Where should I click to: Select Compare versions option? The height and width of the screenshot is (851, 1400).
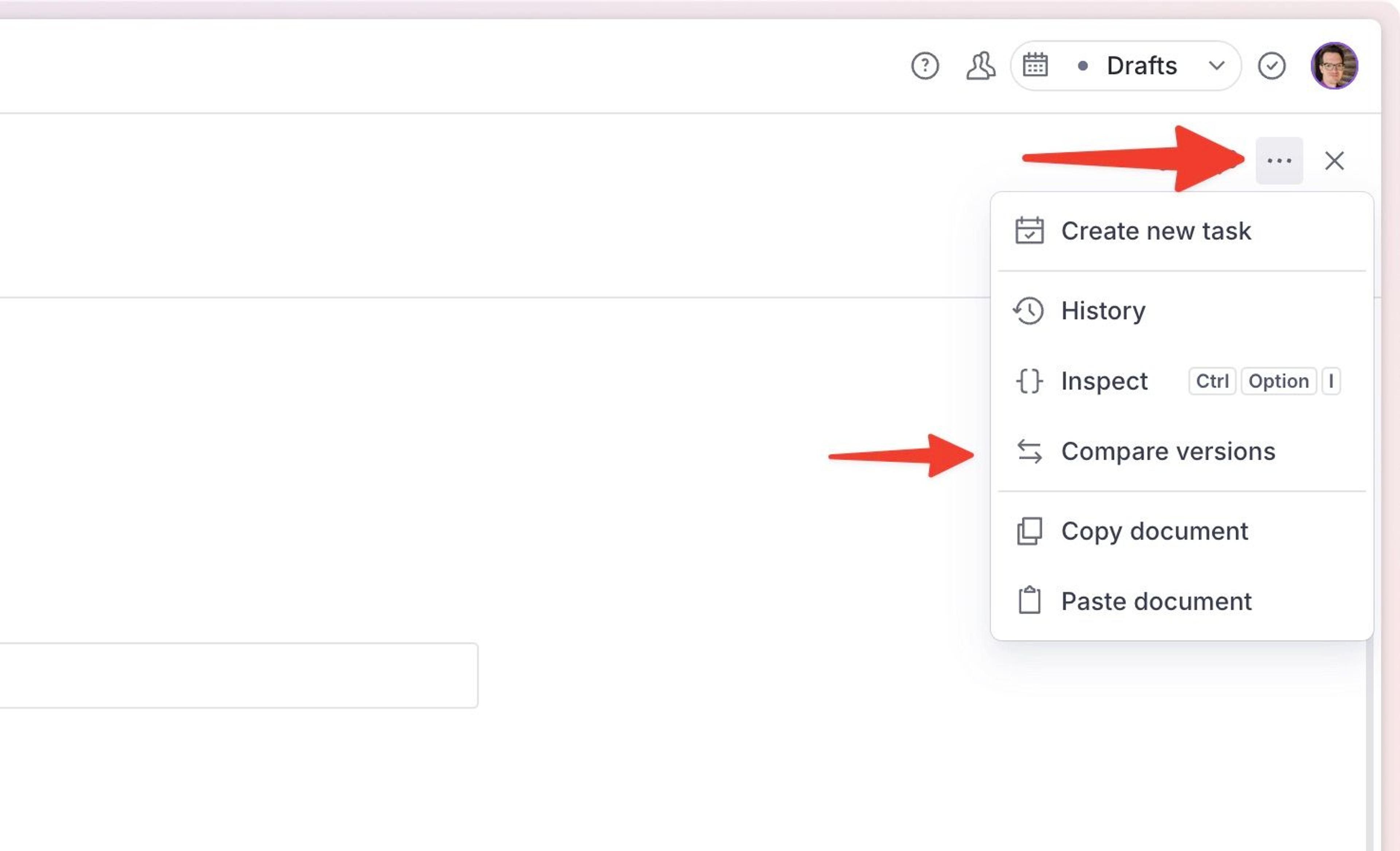tap(1168, 452)
